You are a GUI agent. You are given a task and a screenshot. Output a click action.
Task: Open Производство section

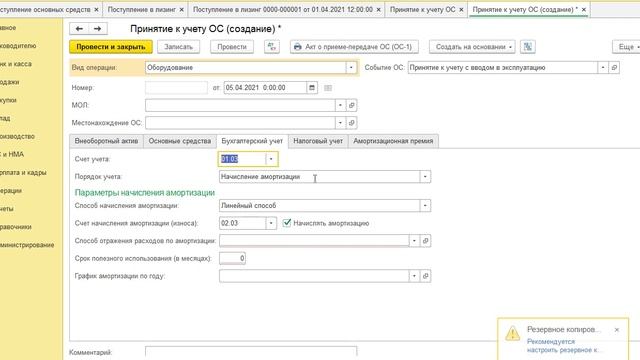pos(17,136)
